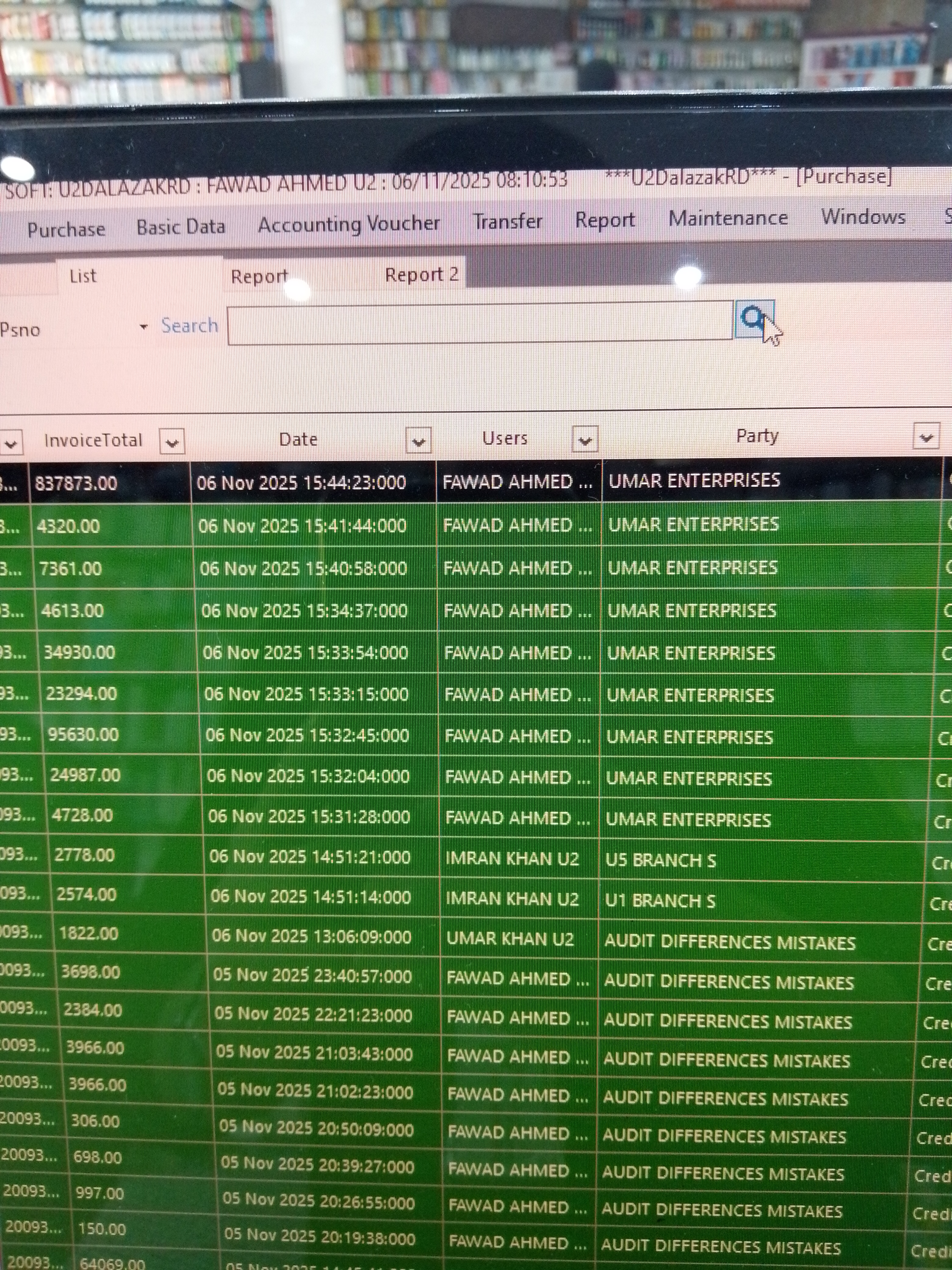Click the magnifier search icon button
The width and height of the screenshot is (952, 1270).
(x=753, y=319)
